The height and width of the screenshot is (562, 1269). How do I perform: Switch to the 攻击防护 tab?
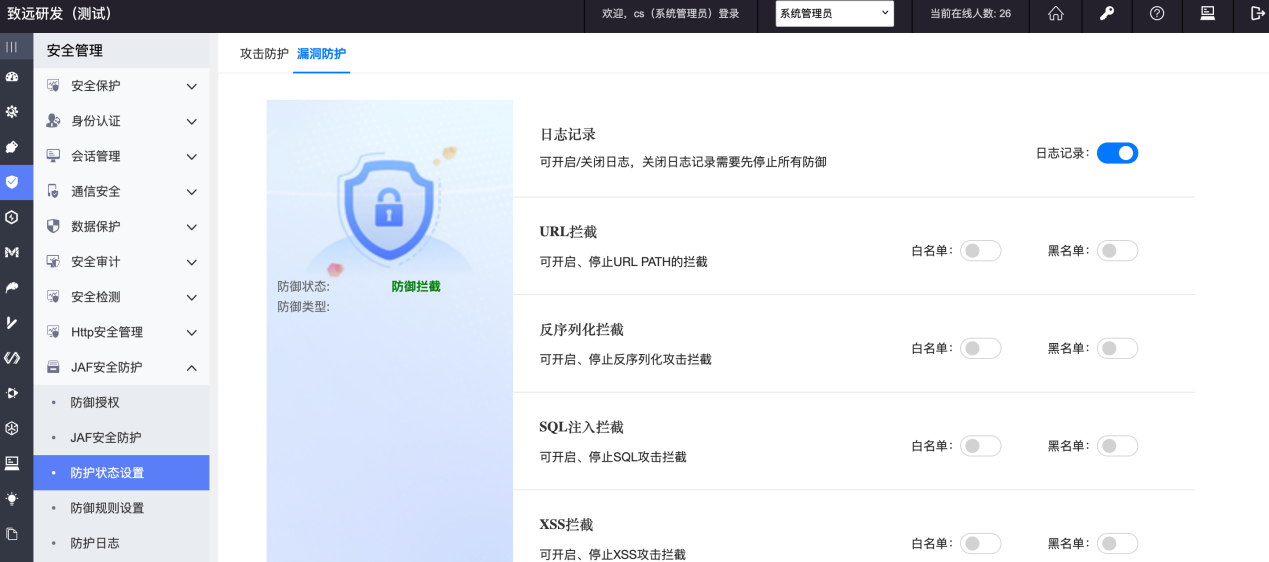264,53
